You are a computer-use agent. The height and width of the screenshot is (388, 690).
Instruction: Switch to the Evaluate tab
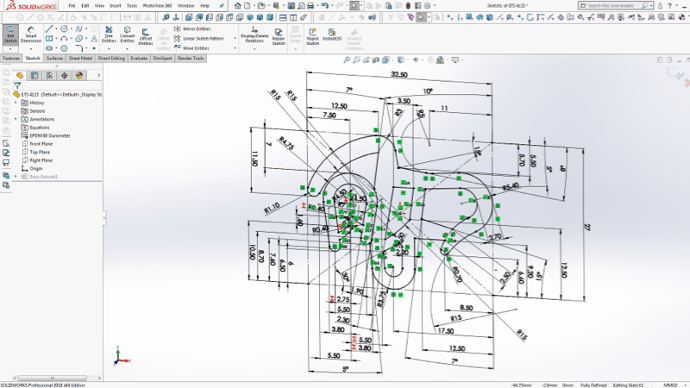click(139, 58)
